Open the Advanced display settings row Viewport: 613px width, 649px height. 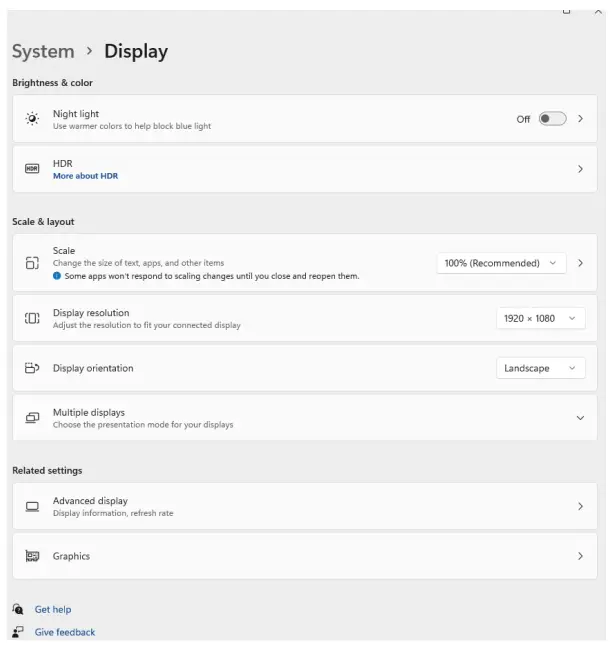[300, 507]
